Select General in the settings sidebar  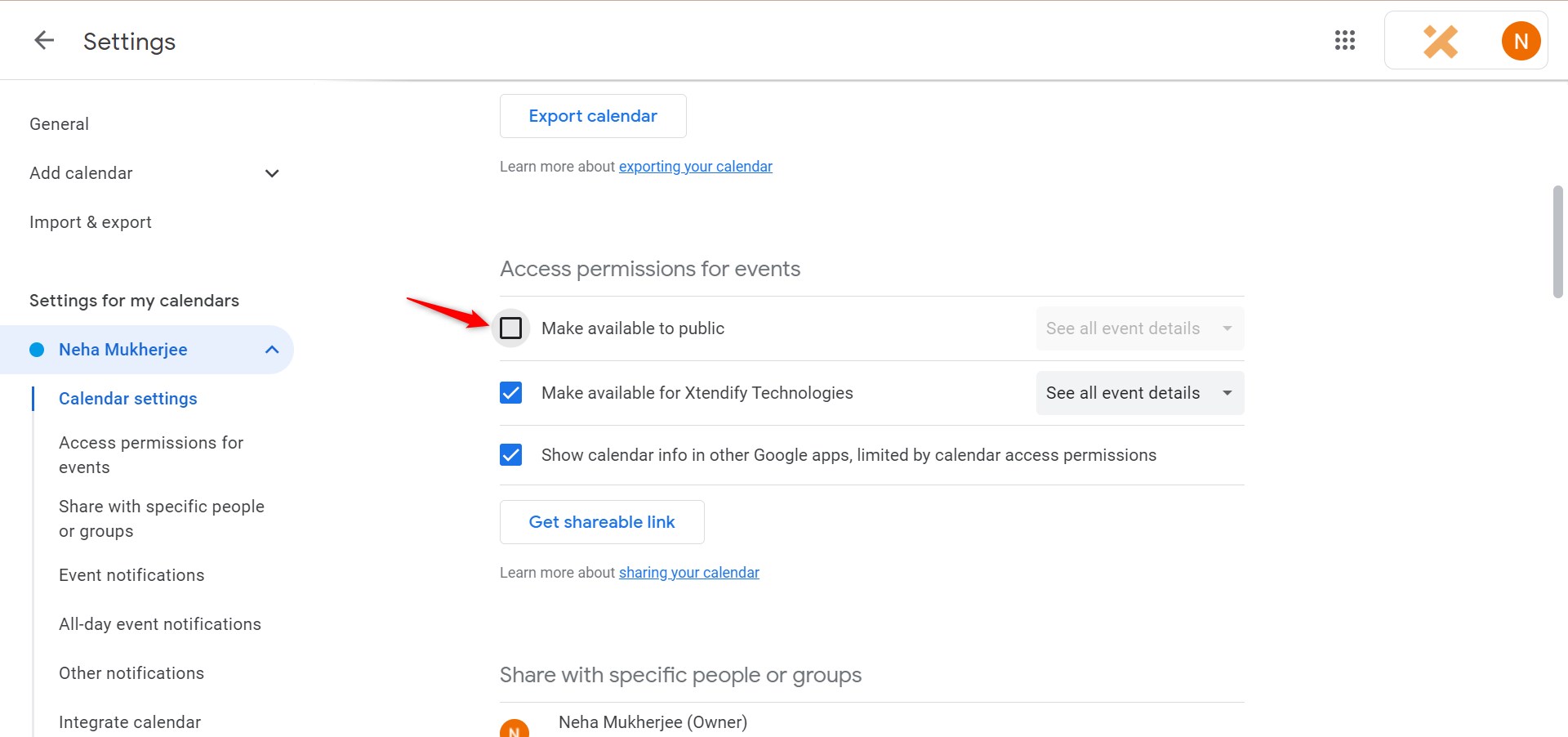point(59,123)
